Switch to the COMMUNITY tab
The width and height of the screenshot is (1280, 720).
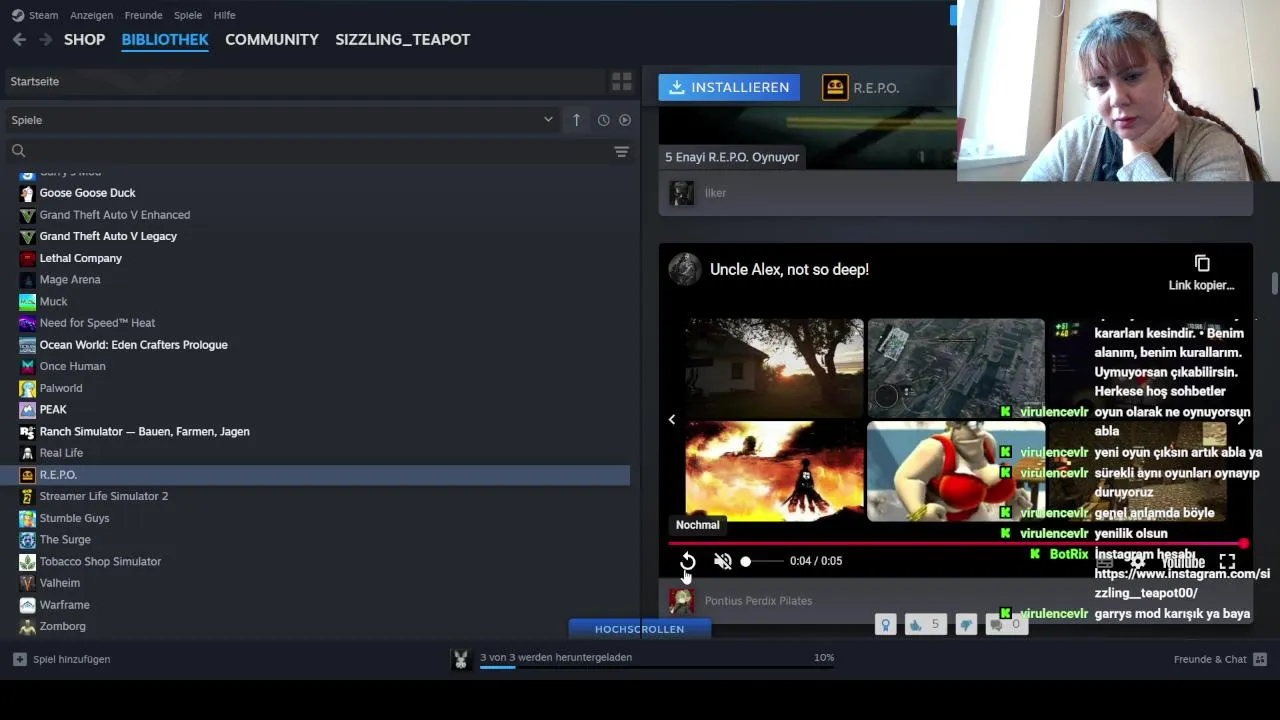coord(272,39)
